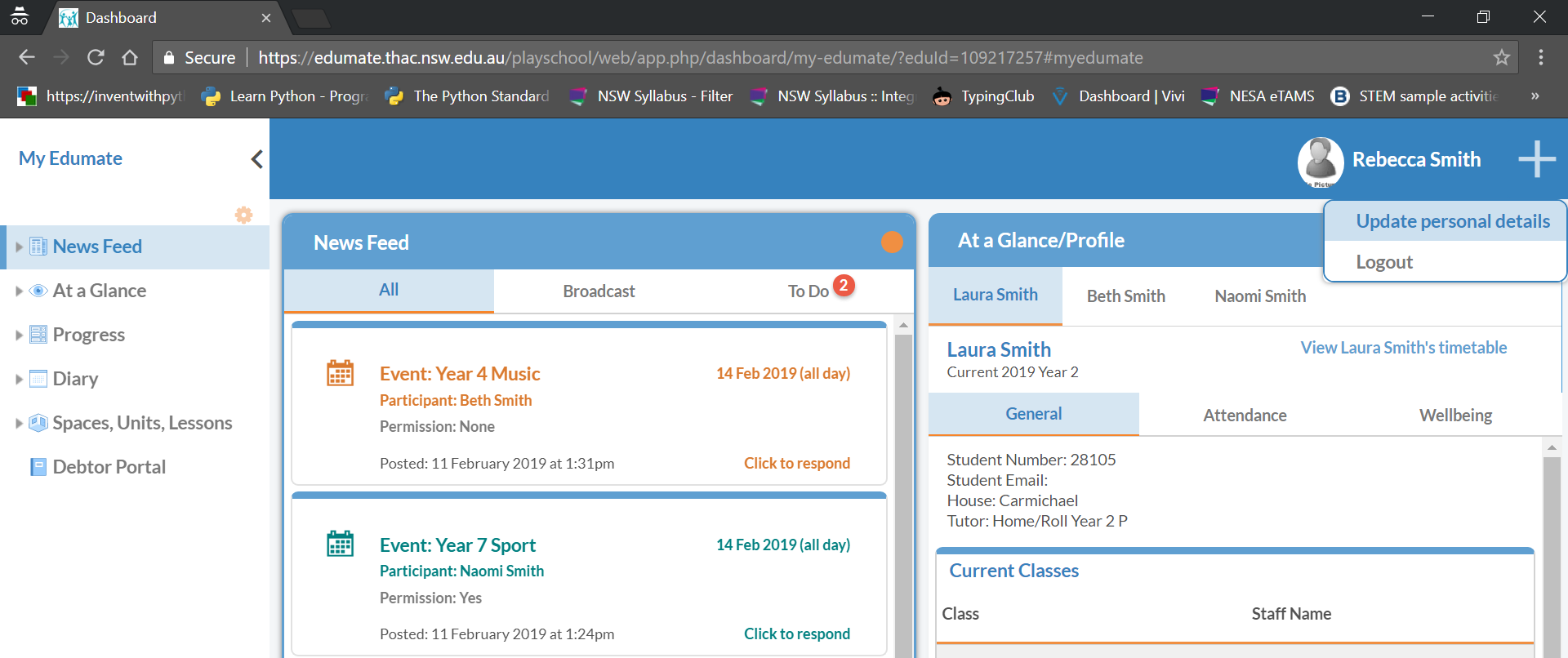Select Progress in sidebar
Image resolution: width=1568 pixels, height=658 pixels.
pyautogui.click(x=89, y=335)
